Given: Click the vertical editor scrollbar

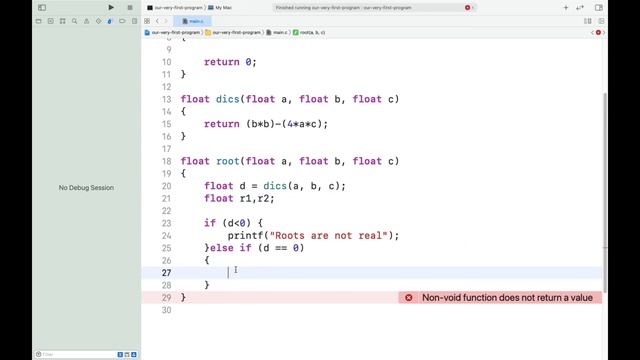Looking at the screenshot, I should (x=605, y=192).
